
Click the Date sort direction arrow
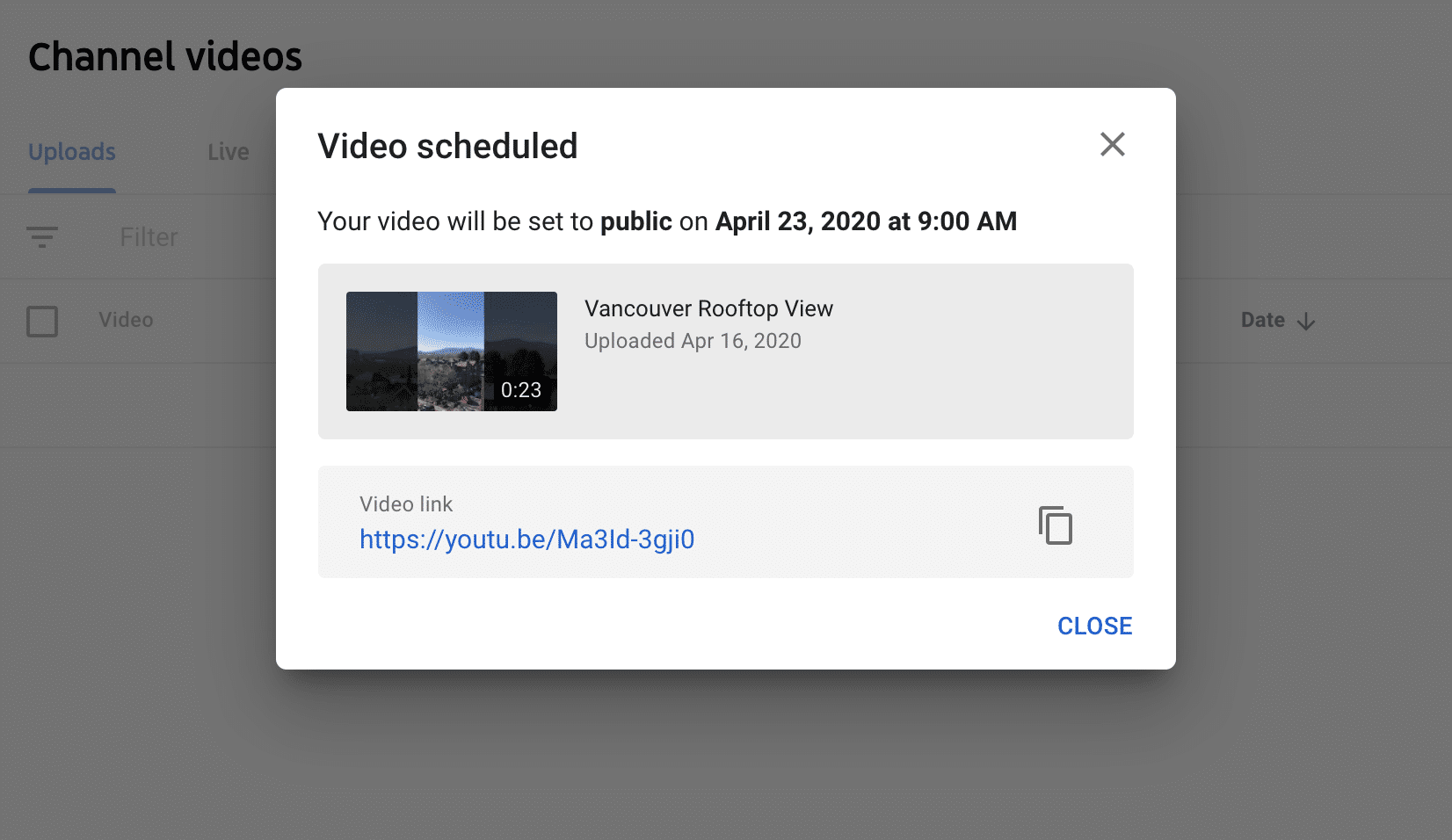pyautogui.click(x=1306, y=321)
